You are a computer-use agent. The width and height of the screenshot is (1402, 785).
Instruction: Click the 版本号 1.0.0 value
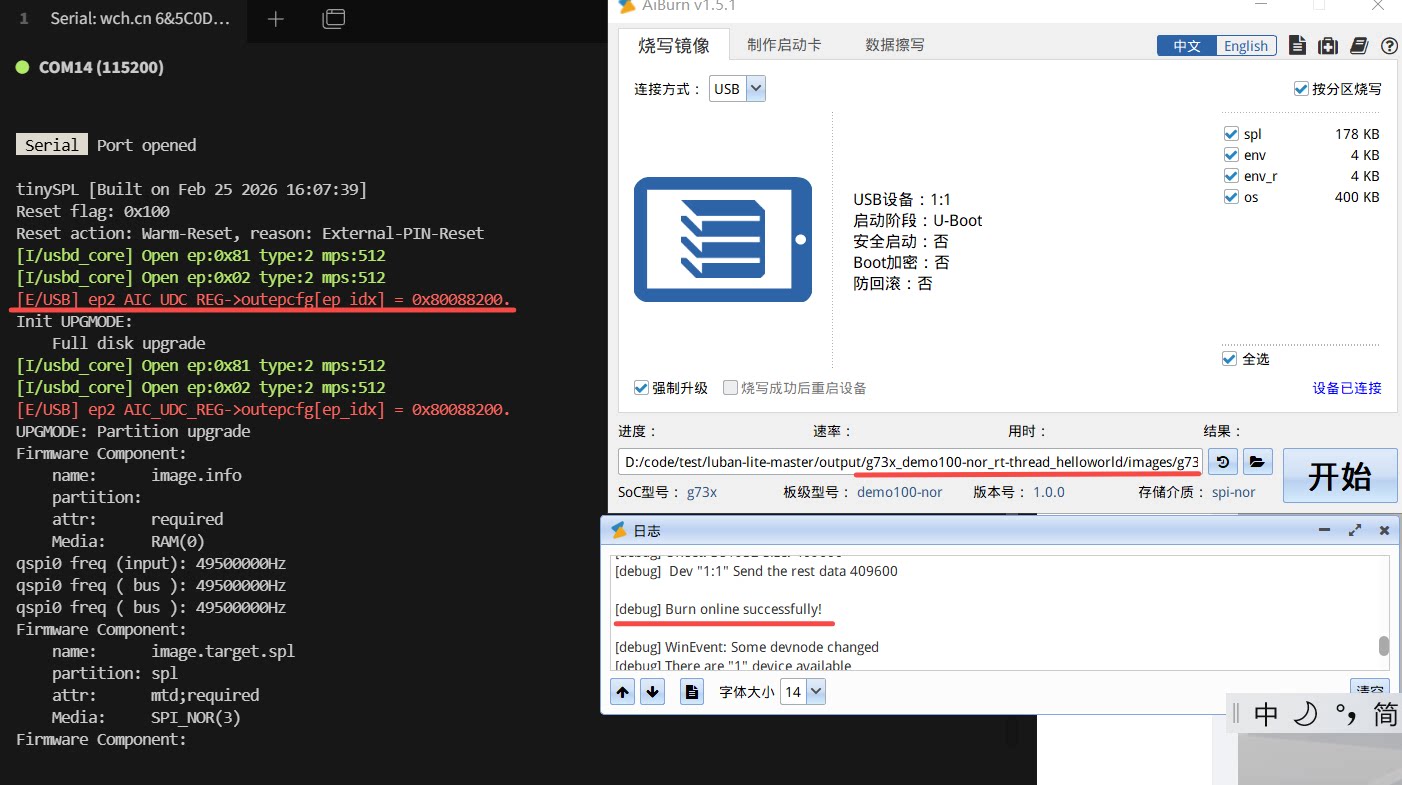coord(1048,492)
